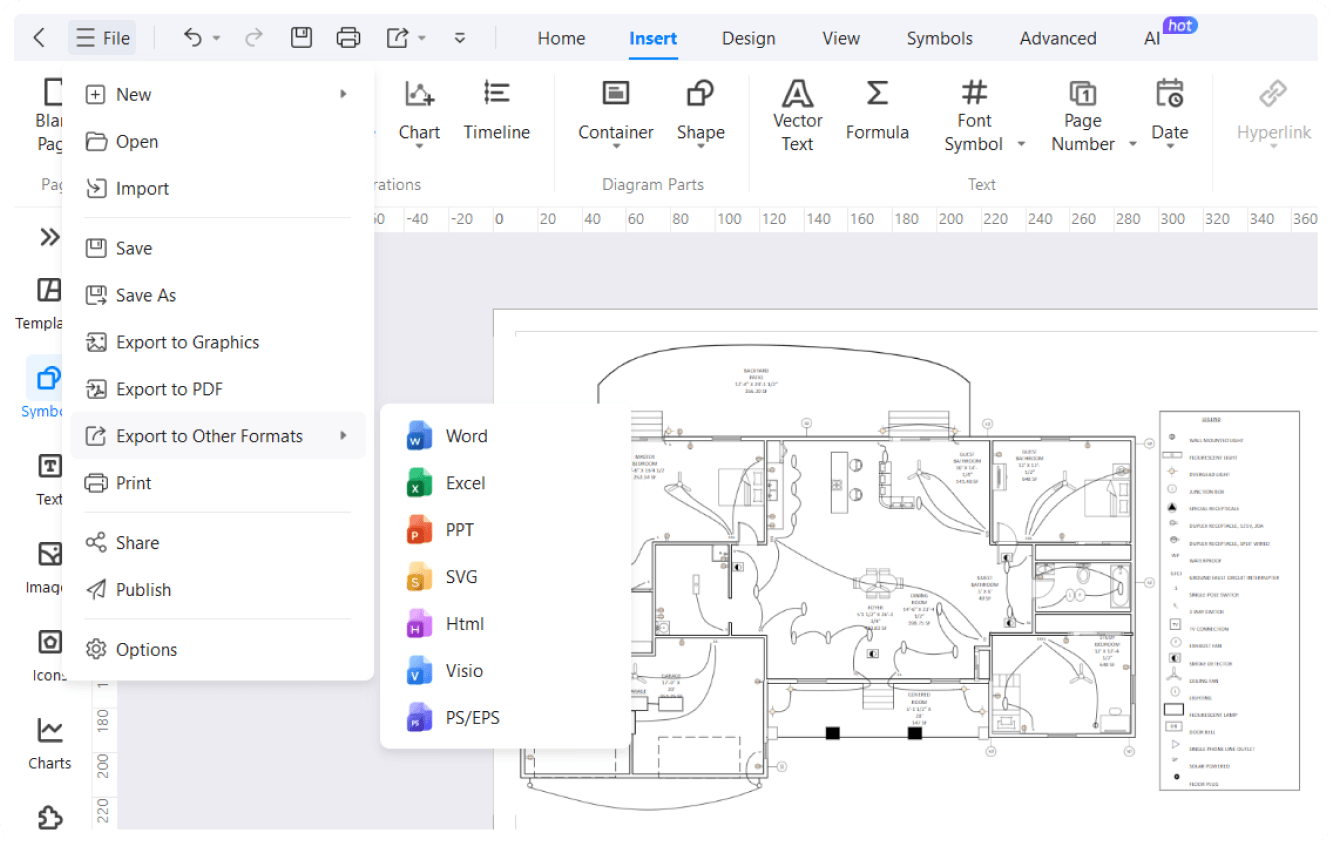Open the Templates sidebar panel

(40, 304)
